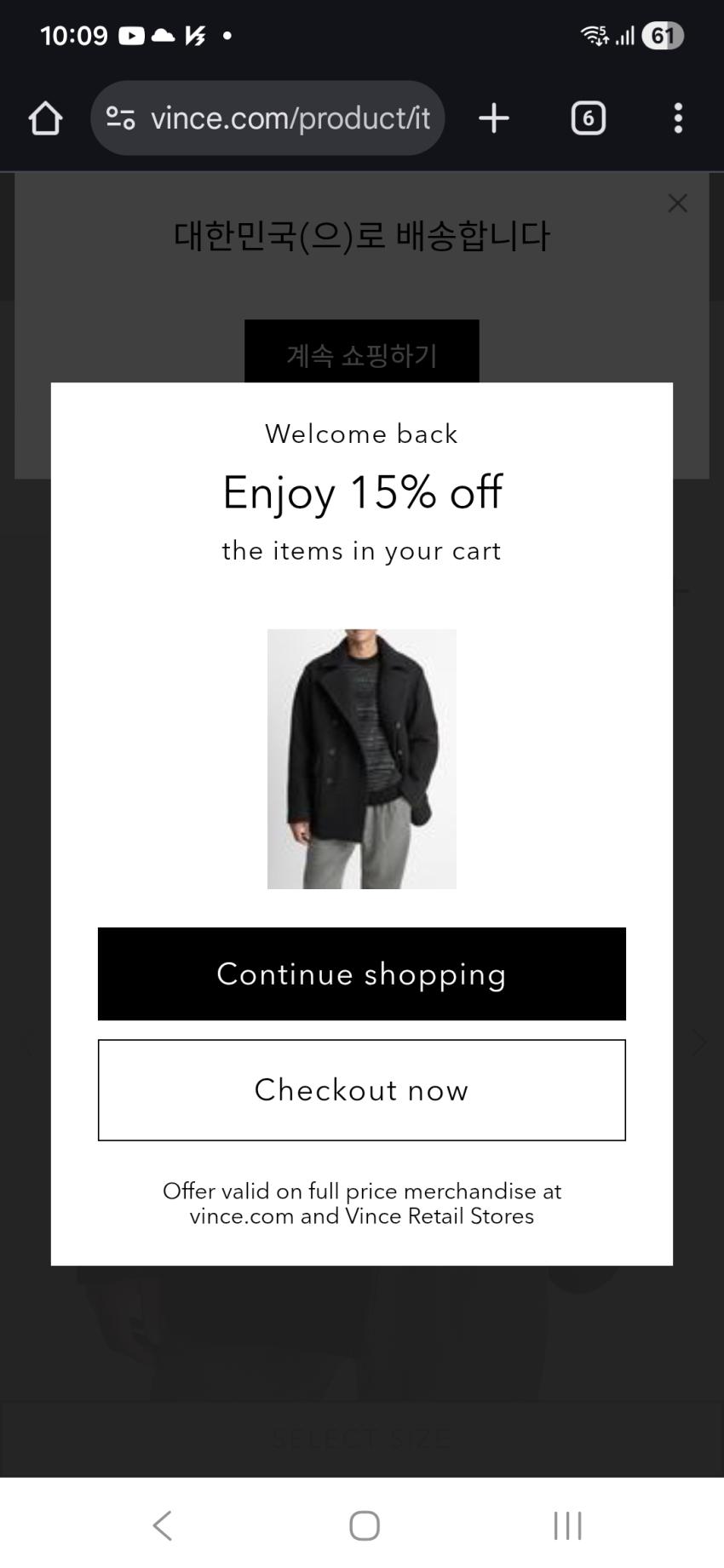Screen dimensions: 724x1568
Task: Click the Checkout now button
Action: coord(361,1089)
